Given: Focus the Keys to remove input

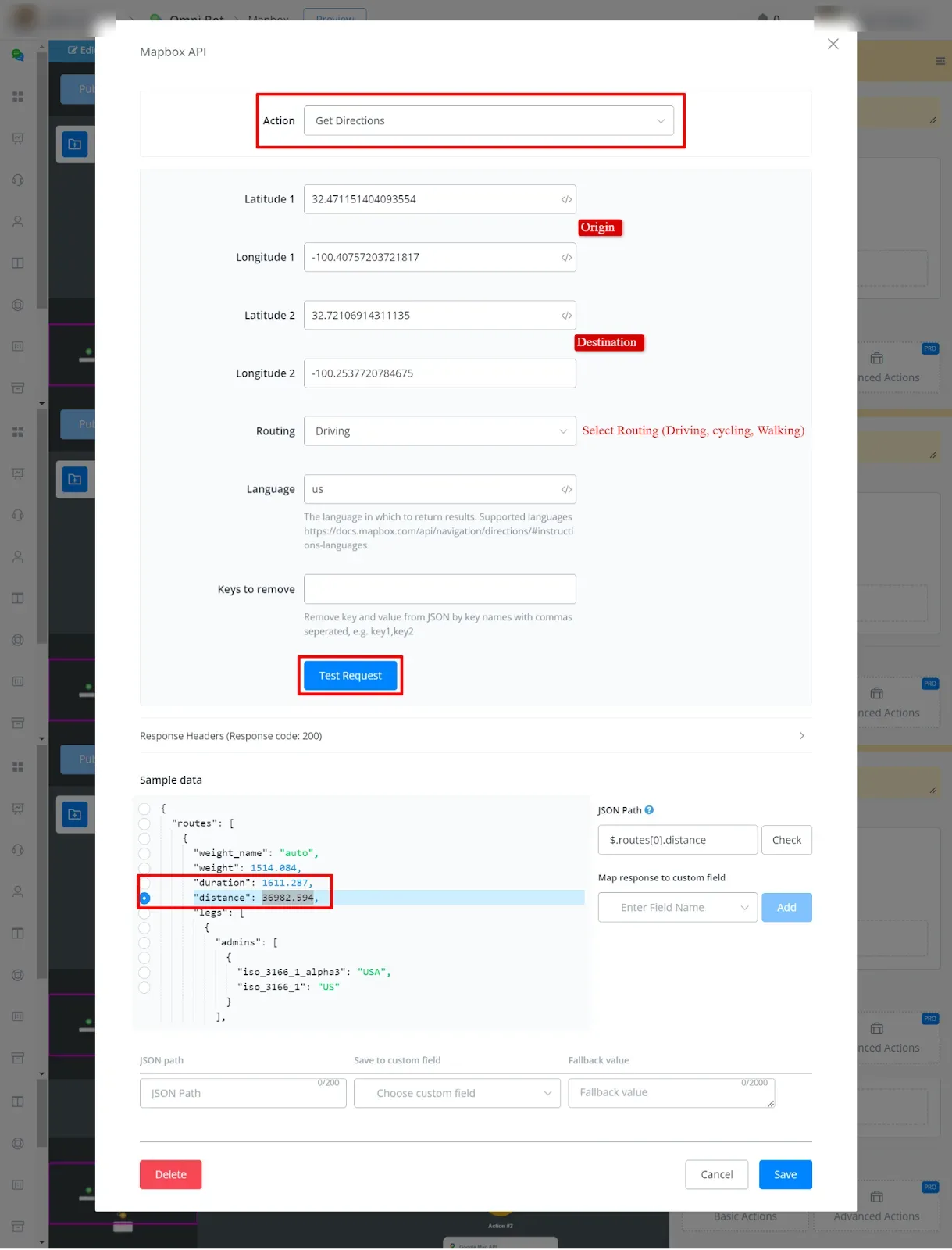Looking at the screenshot, I should click(x=440, y=590).
